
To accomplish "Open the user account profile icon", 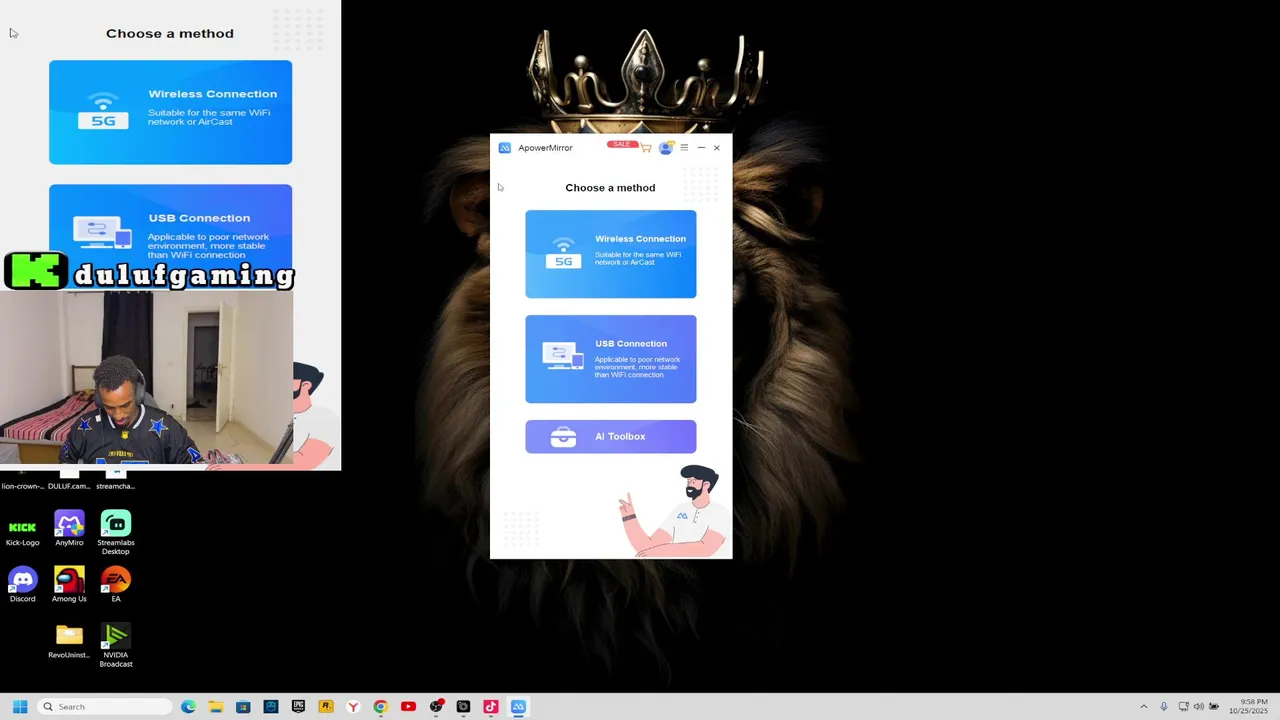I will [666, 148].
